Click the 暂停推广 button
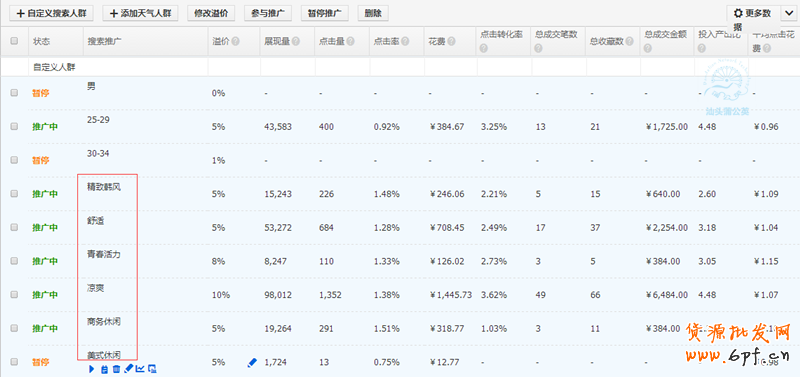This screenshot has width=800, height=377. point(324,13)
